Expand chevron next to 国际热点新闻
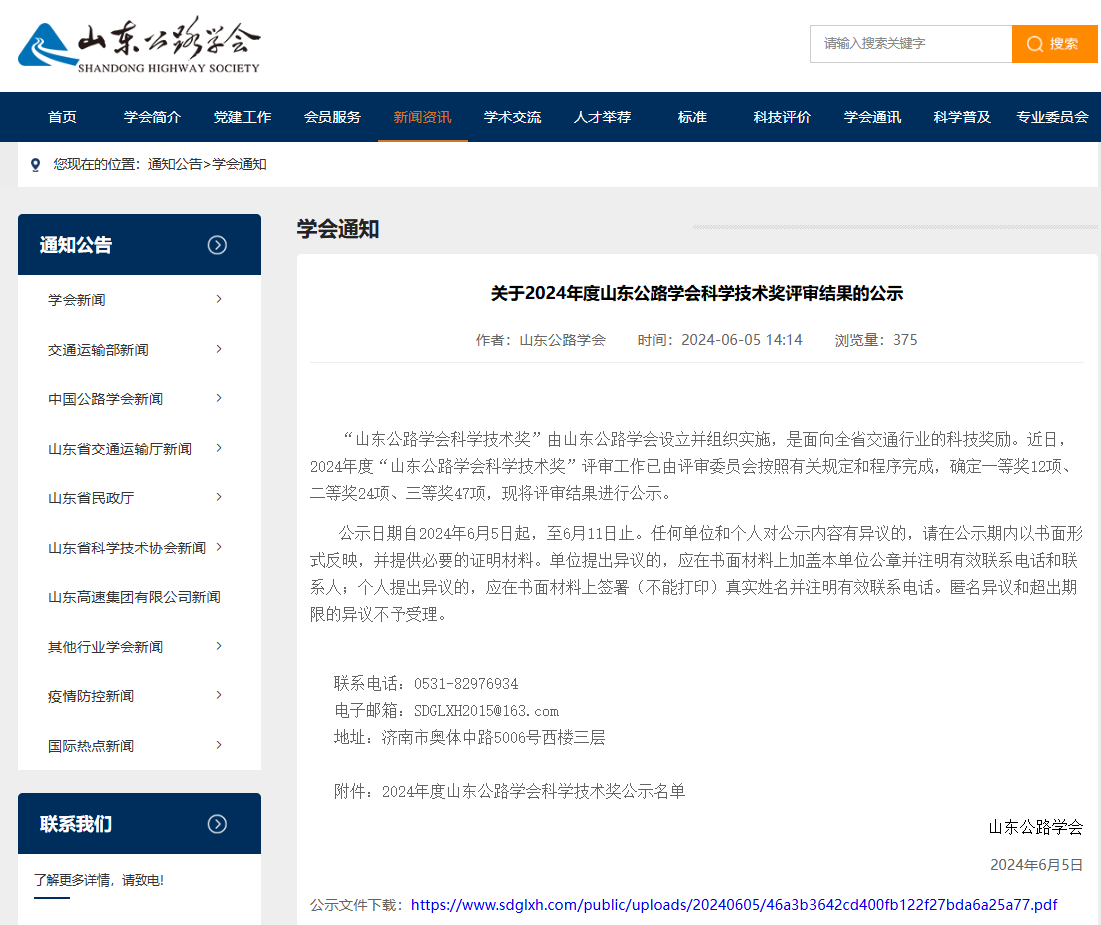Image resolution: width=1101 pixels, height=925 pixels. click(219, 745)
